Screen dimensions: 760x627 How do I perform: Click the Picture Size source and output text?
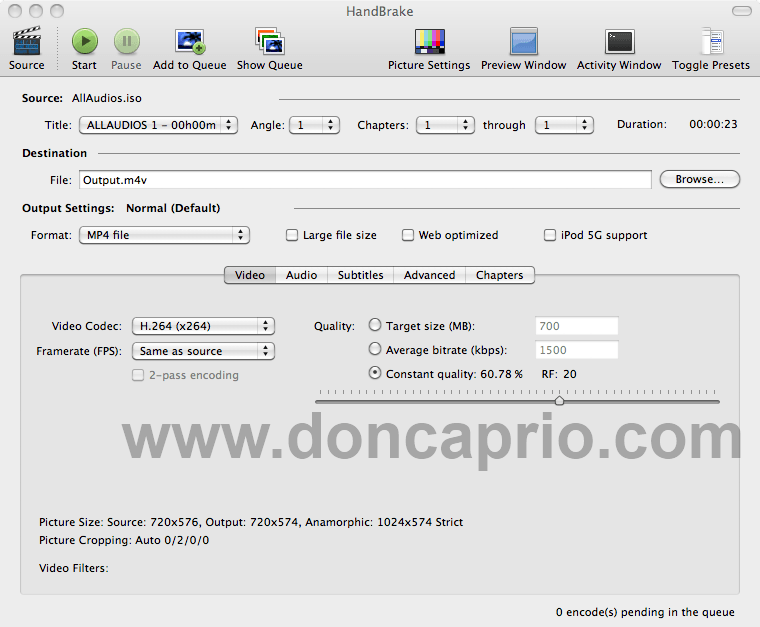pyautogui.click(x=251, y=522)
